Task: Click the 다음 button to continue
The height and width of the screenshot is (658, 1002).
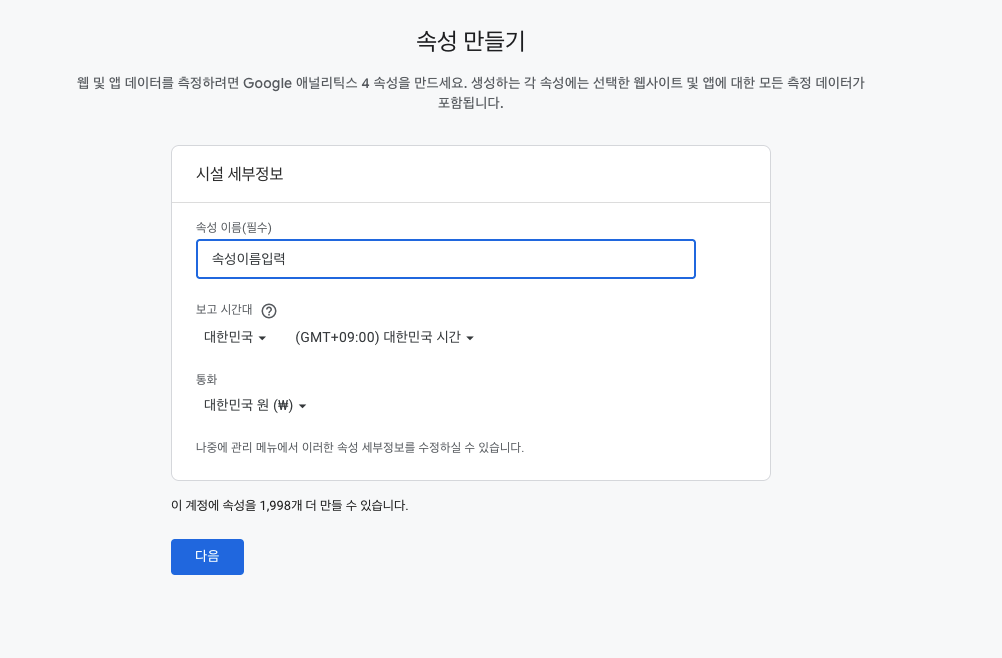Action: tap(207, 556)
